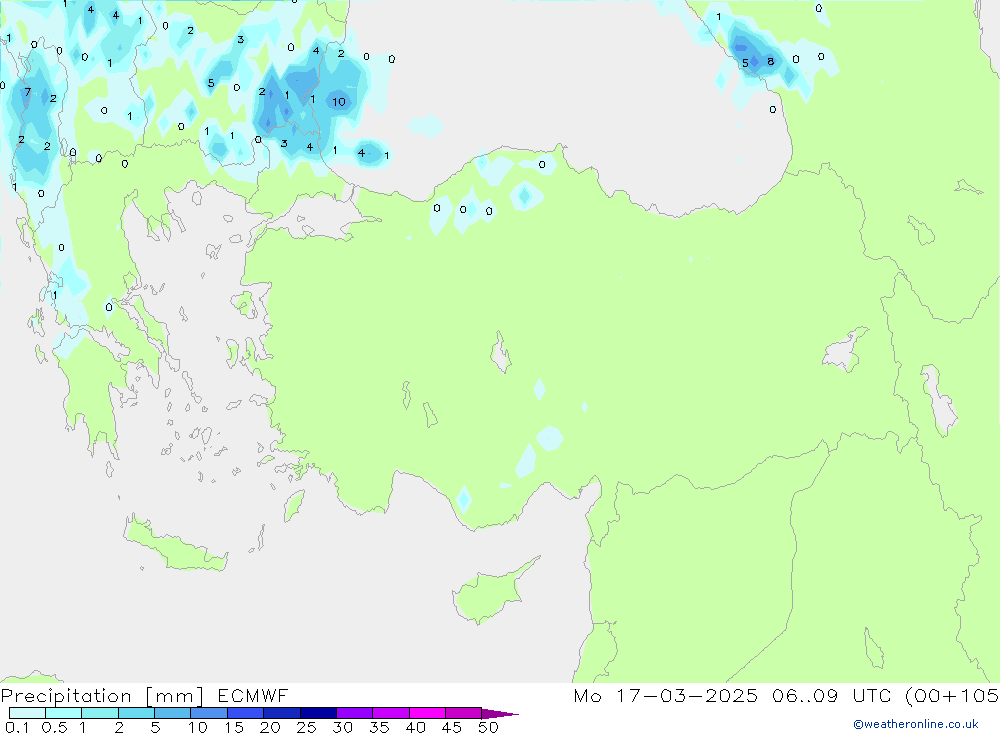Image resolution: width=1000 pixels, height=733 pixels.
Task: Click the "7" precipitation value on the map
Action: pyautogui.click(x=27, y=92)
